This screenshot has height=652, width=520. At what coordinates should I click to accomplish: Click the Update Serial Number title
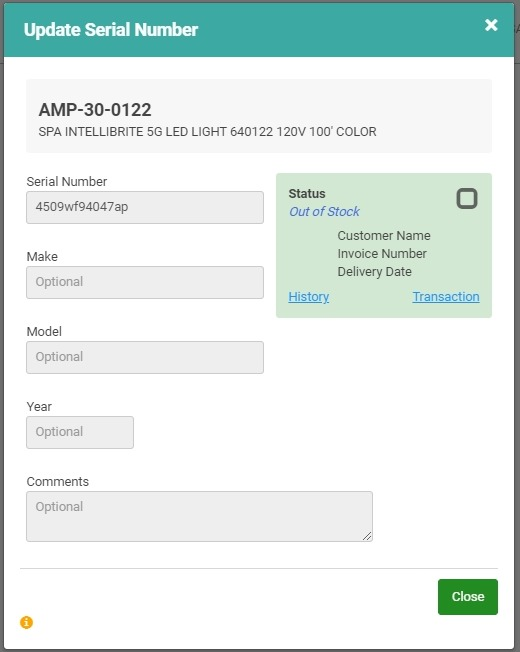click(111, 30)
